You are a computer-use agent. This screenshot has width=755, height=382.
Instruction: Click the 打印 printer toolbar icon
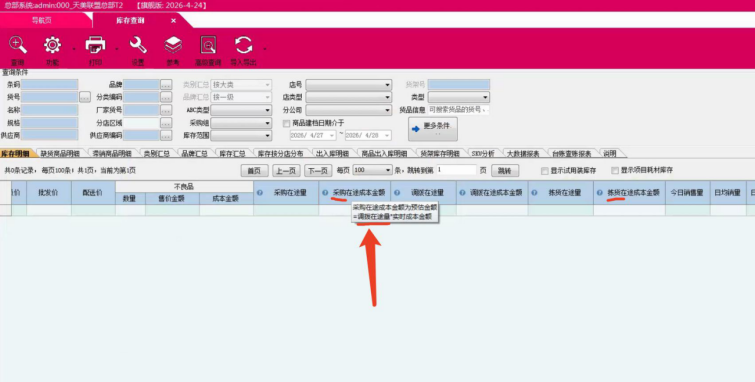point(95,45)
